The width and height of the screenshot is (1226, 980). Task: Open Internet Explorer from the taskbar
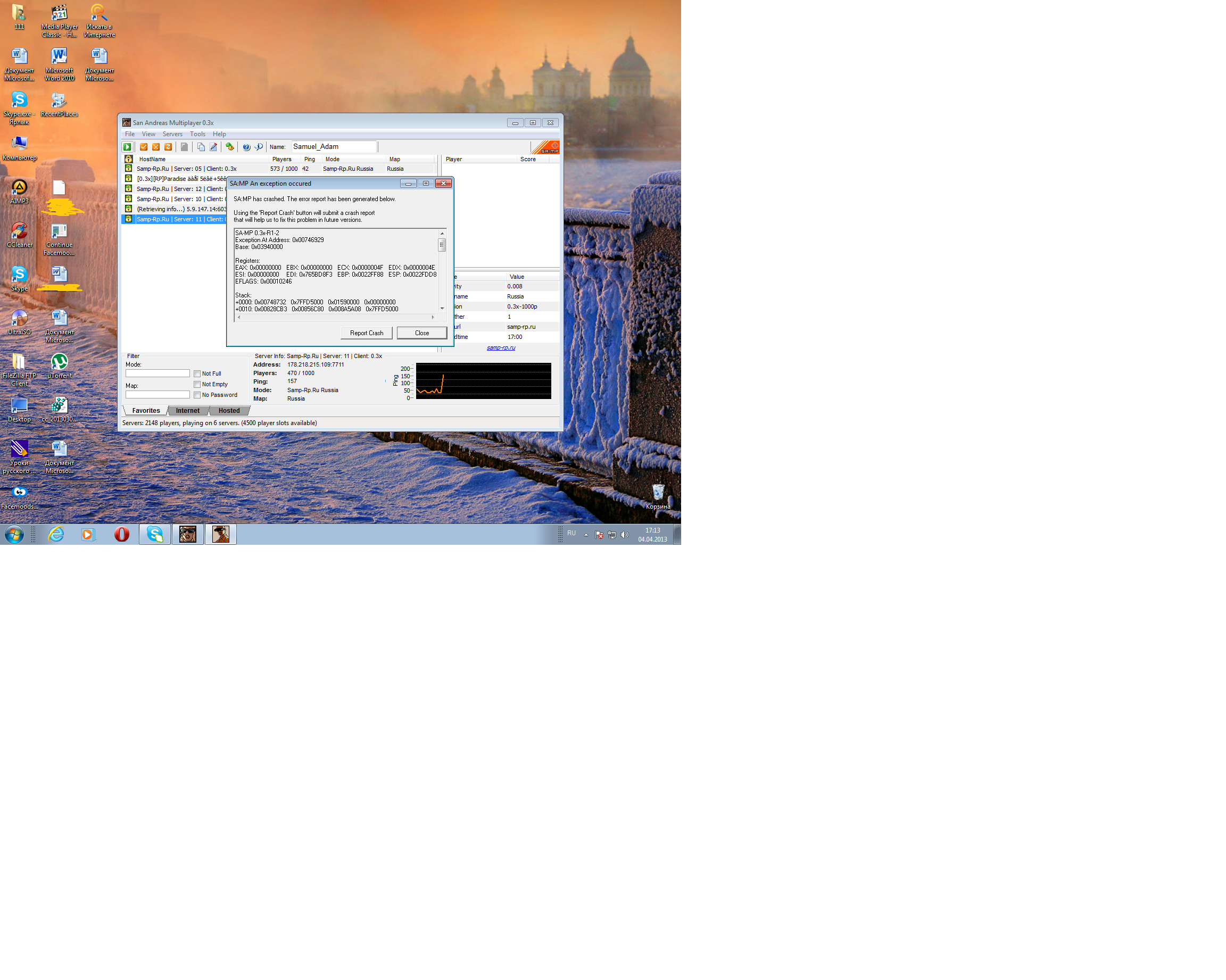[56, 534]
